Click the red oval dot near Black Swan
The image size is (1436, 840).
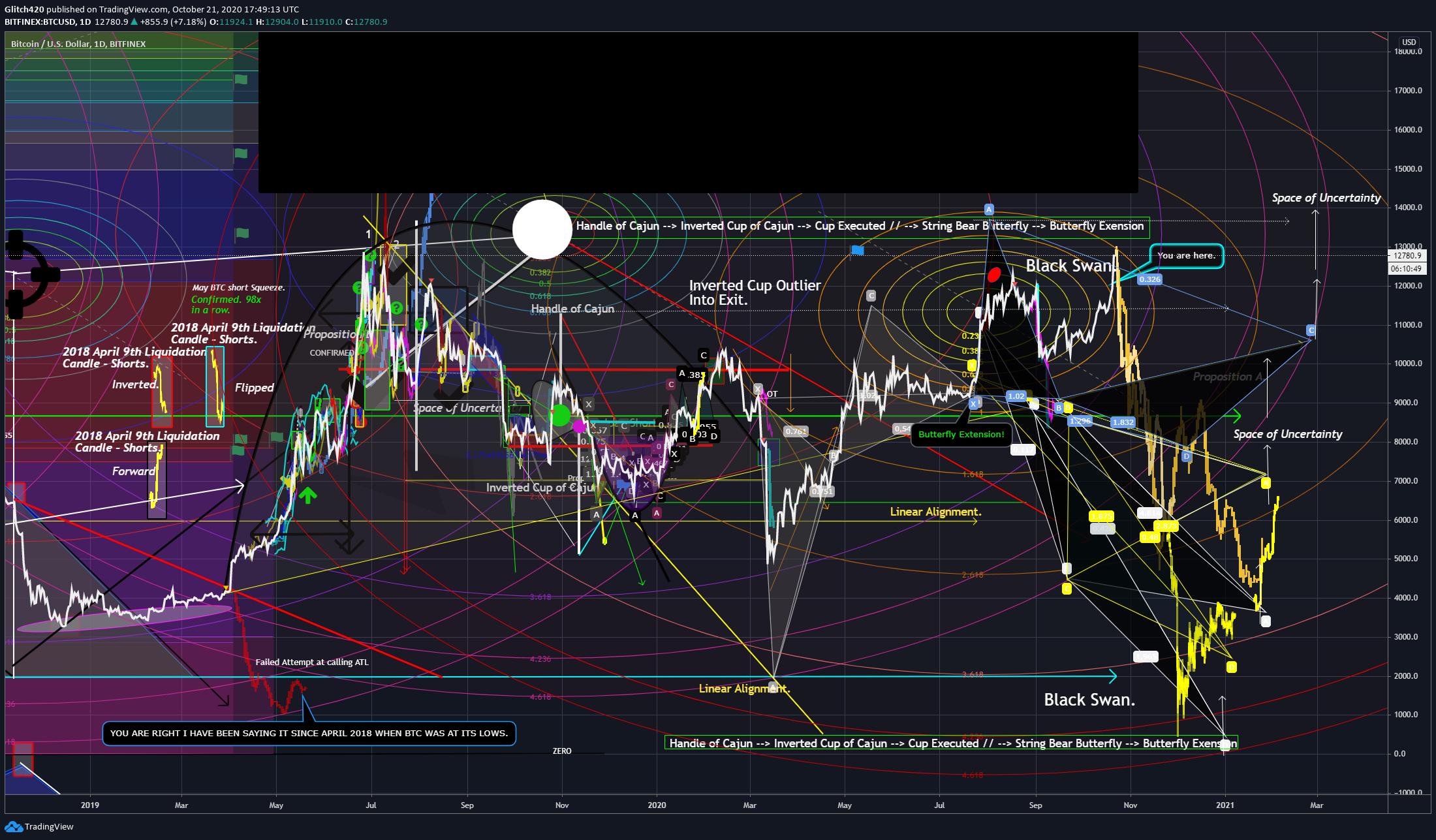point(994,275)
